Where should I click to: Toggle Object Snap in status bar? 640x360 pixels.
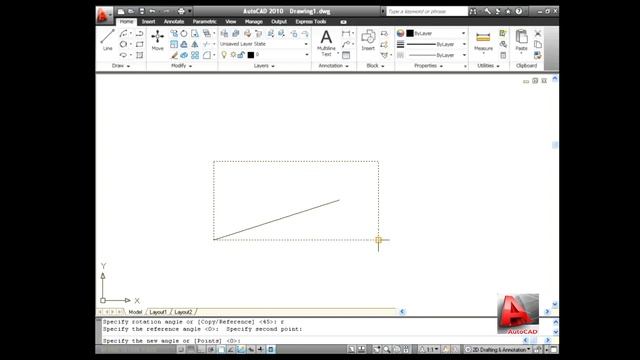tap(221, 349)
